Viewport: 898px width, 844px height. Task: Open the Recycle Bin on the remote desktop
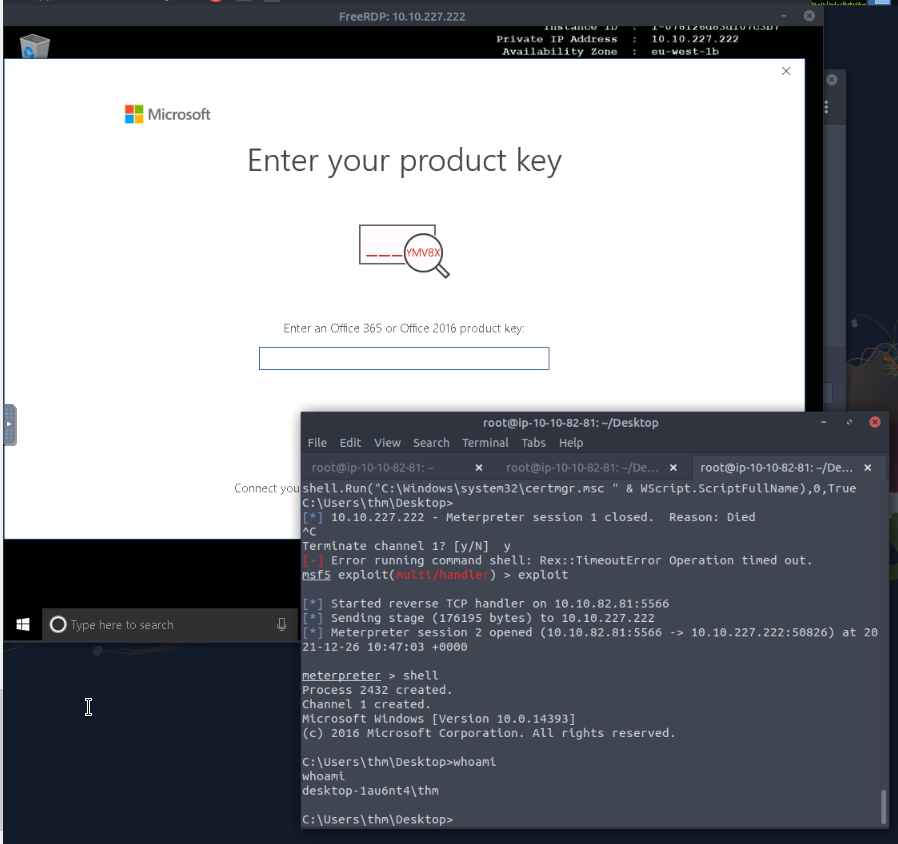[x=34, y=46]
